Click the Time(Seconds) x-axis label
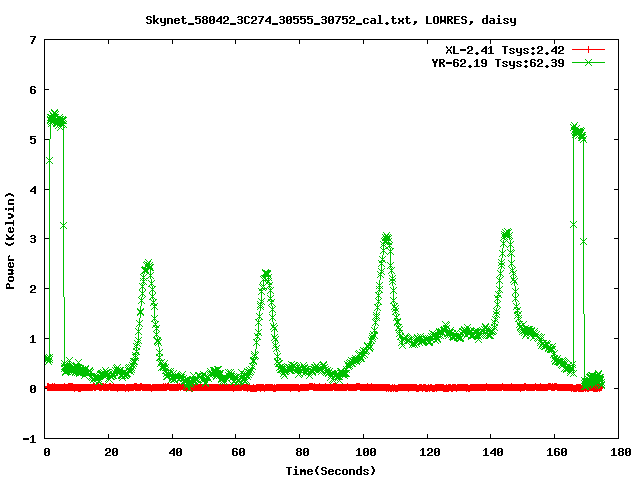Viewport: 640px width, 480px height. pyautogui.click(x=330, y=471)
